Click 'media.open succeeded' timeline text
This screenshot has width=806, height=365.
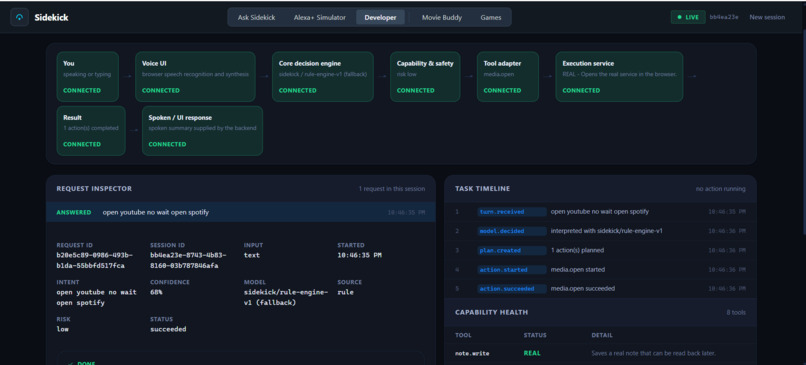[582, 289]
